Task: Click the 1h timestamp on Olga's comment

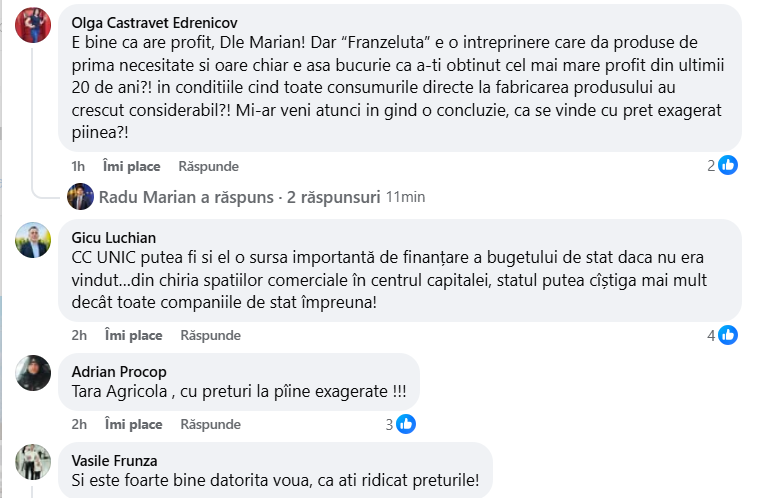Action: [x=78, y=166]
